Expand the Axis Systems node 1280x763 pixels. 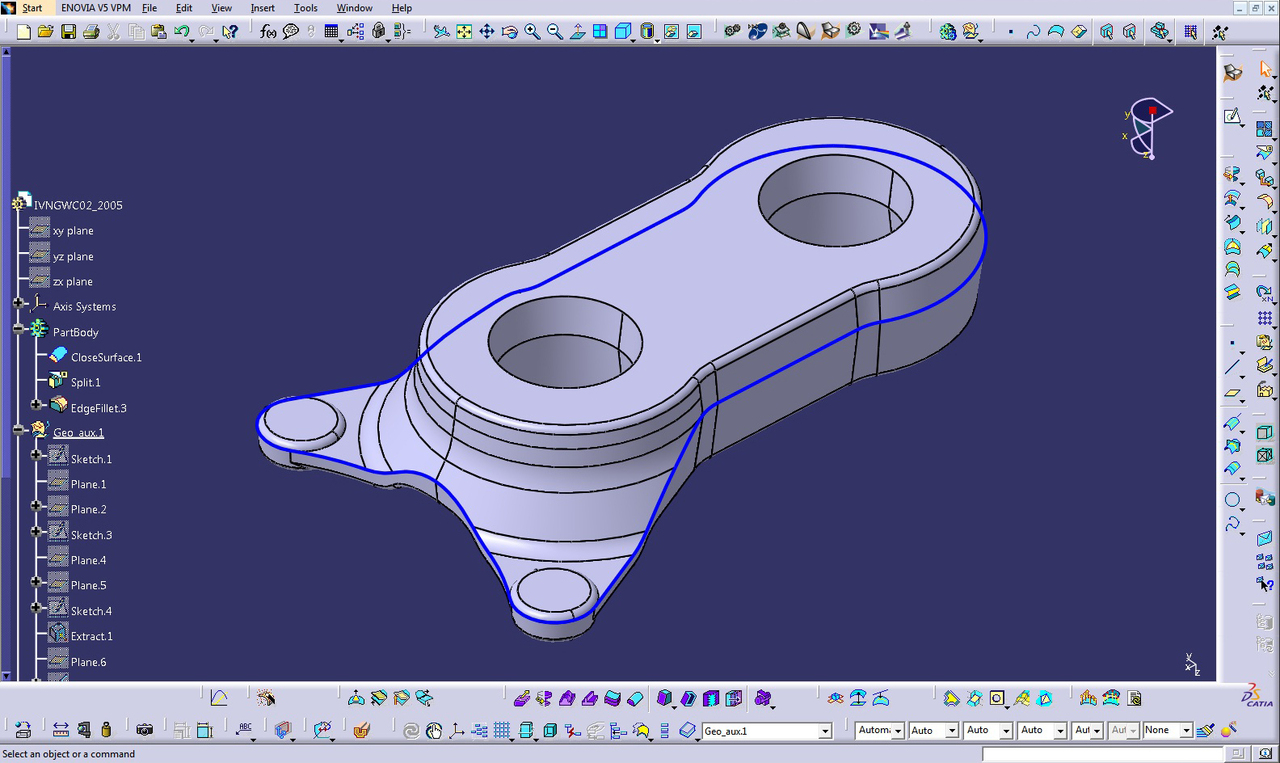pos(18,303)
